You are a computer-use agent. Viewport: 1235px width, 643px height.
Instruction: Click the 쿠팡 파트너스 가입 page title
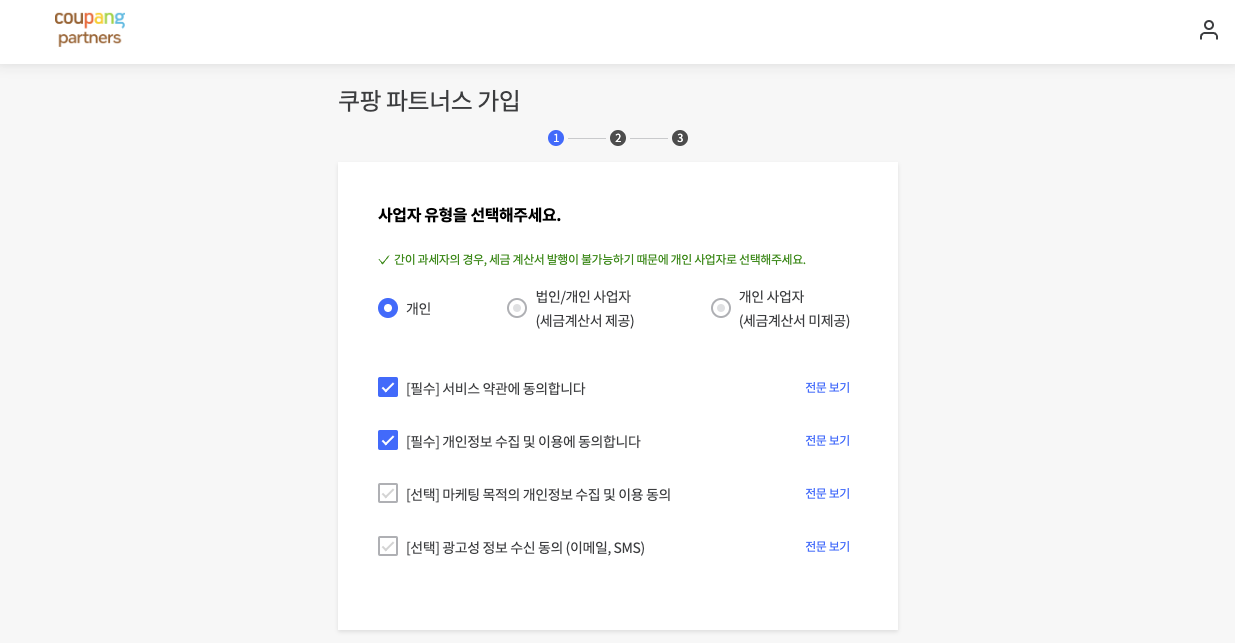tap(428, 101)
